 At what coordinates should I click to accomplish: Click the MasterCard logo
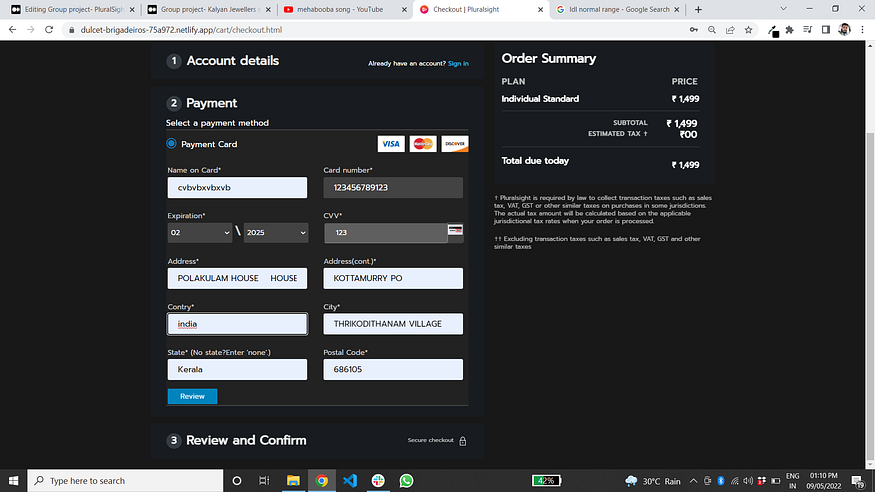(x=423, y=144)
